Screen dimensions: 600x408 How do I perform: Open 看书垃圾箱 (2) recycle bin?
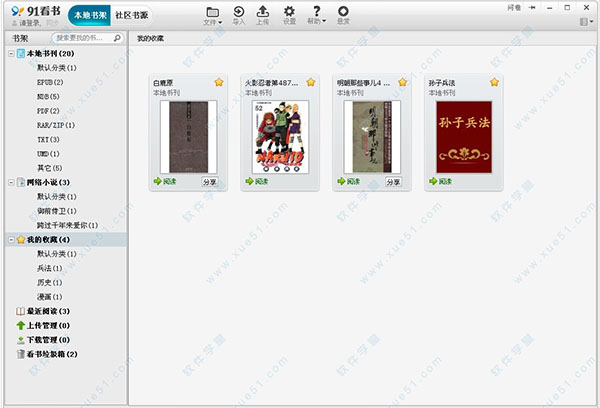[x=52, y=354]
